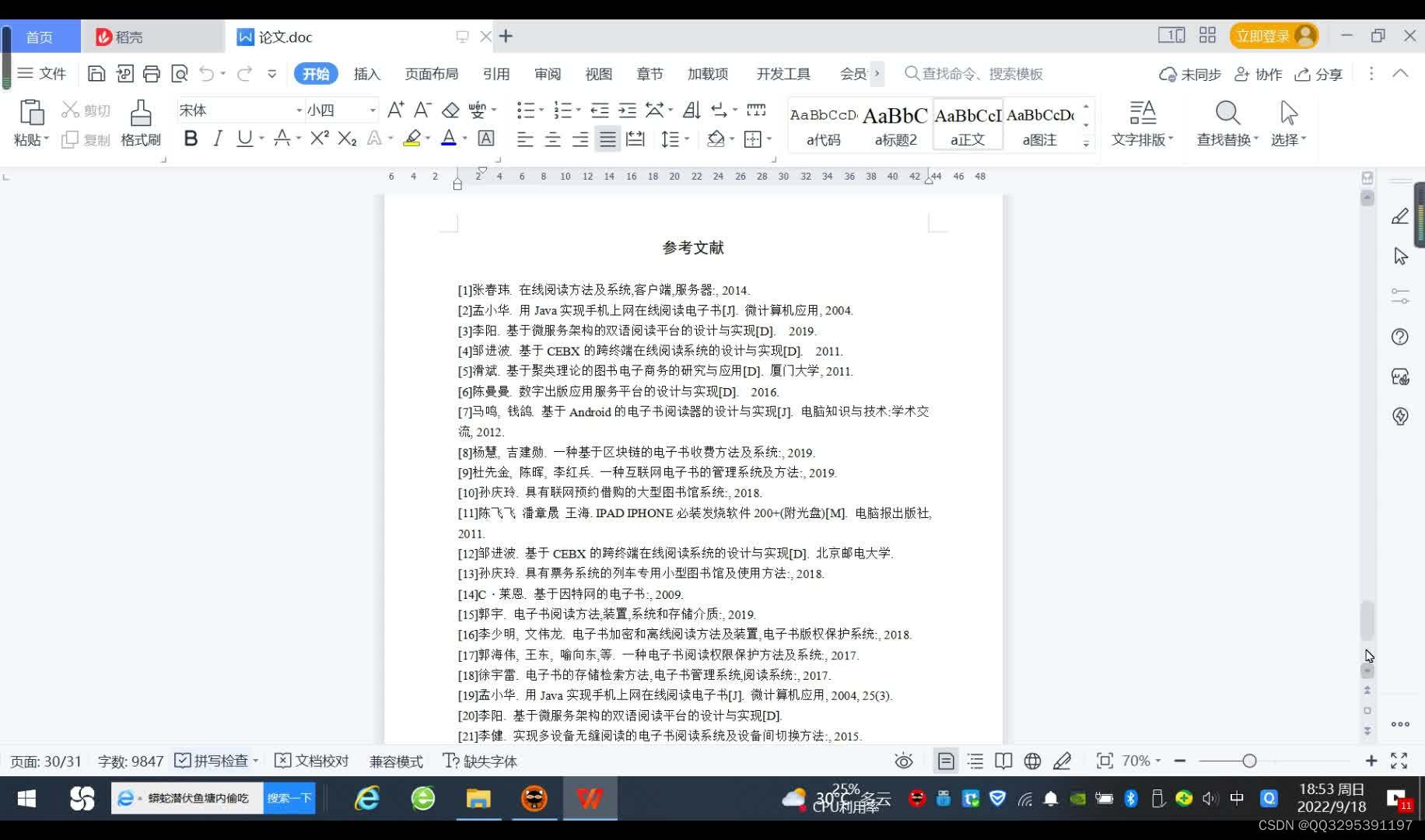Image resolution: width=1425 pixels, height=840 pixels.
Task: Toggle bold formatting
Action: point(191,138)
